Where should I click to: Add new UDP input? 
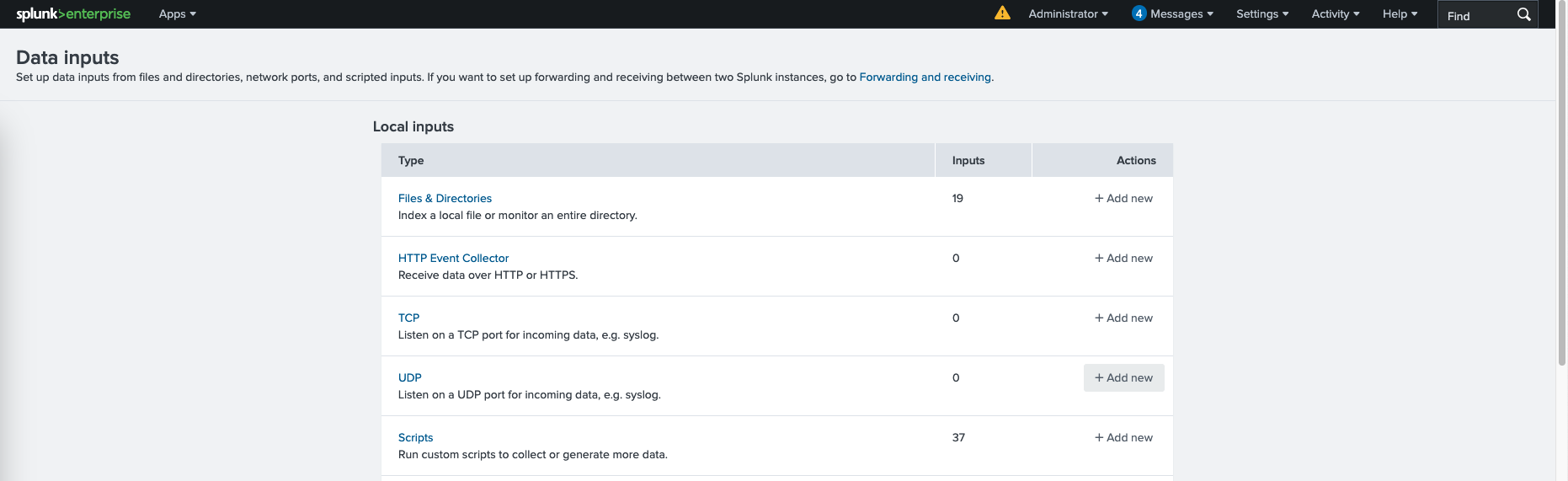point(1123,378)
